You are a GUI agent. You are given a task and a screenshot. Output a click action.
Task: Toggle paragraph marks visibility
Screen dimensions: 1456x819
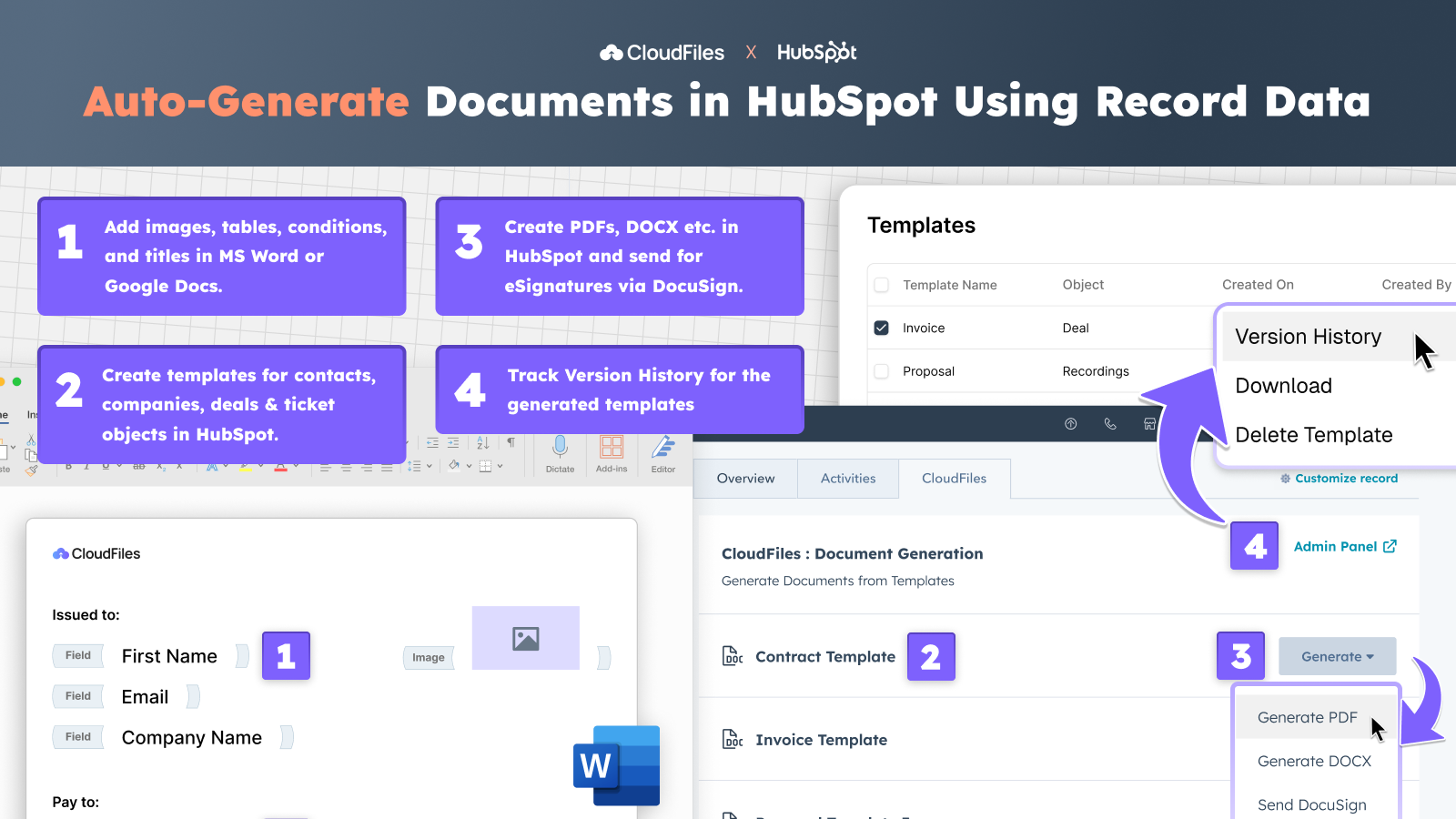tap(511, 441)
